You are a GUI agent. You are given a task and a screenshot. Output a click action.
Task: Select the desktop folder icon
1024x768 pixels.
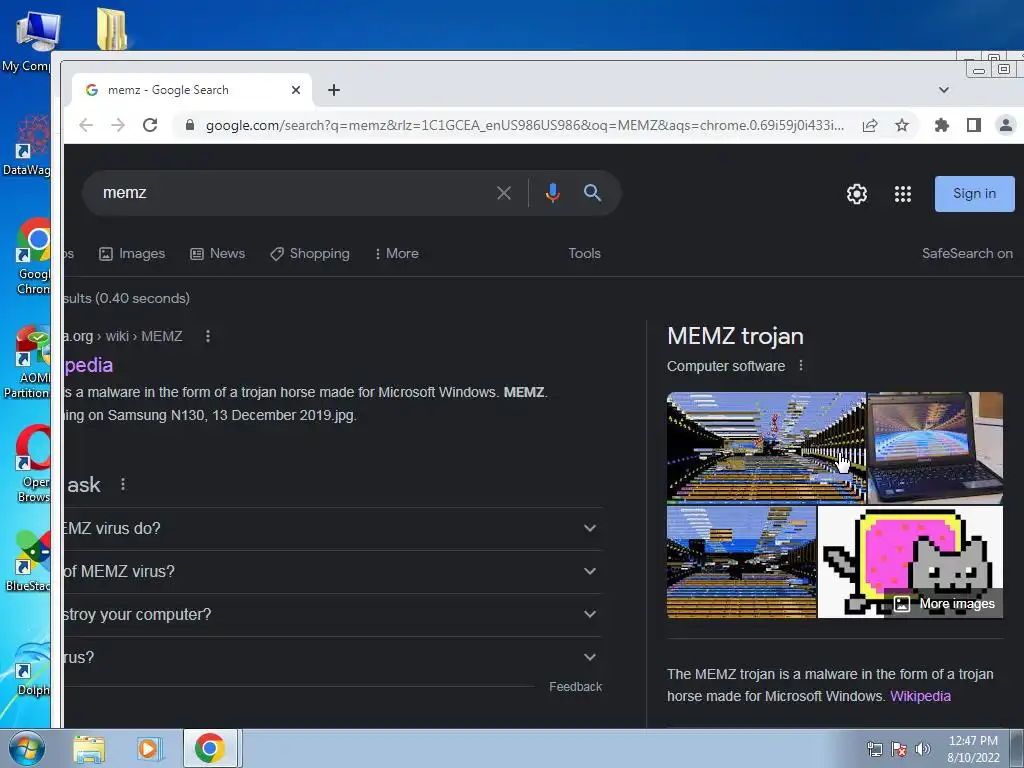point(112,28)
